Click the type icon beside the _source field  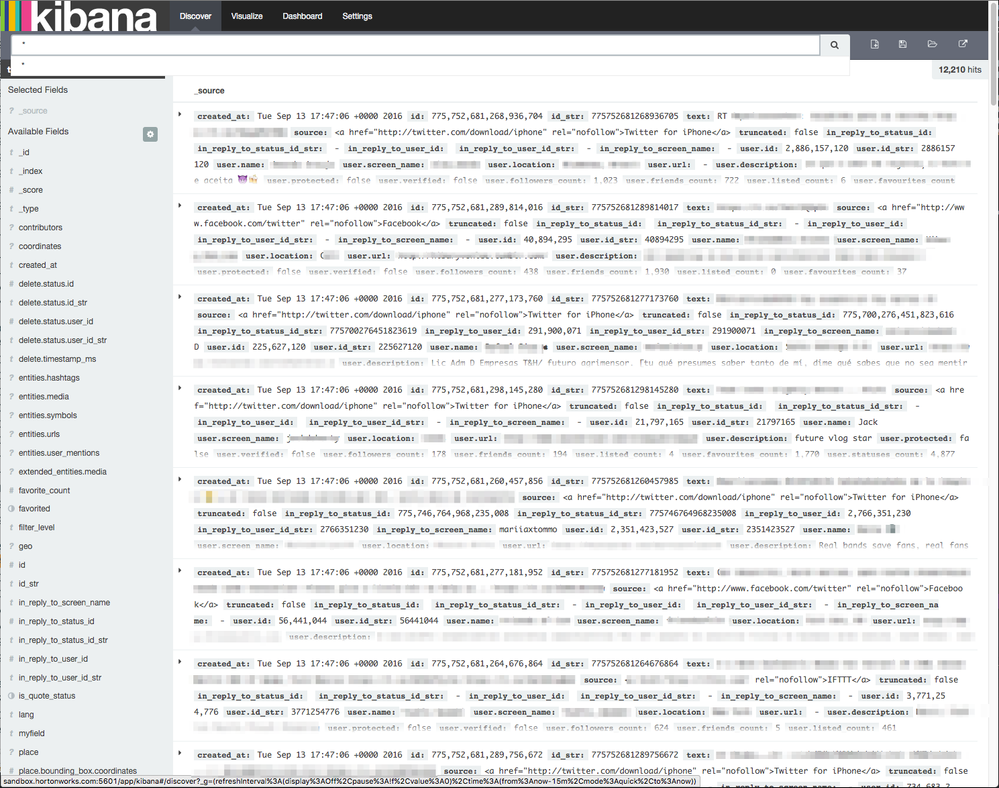[x=12, y=110]
